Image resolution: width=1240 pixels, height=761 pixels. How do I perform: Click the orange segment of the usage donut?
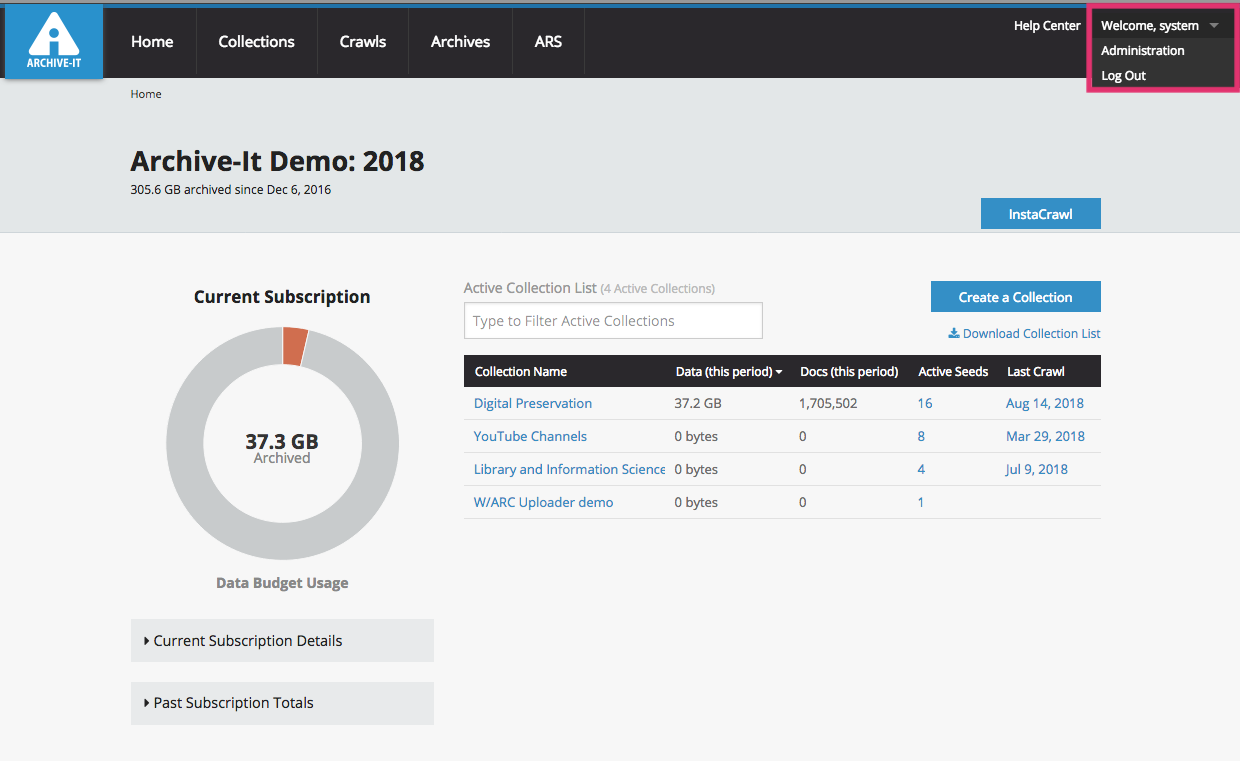tap(295, 346)
